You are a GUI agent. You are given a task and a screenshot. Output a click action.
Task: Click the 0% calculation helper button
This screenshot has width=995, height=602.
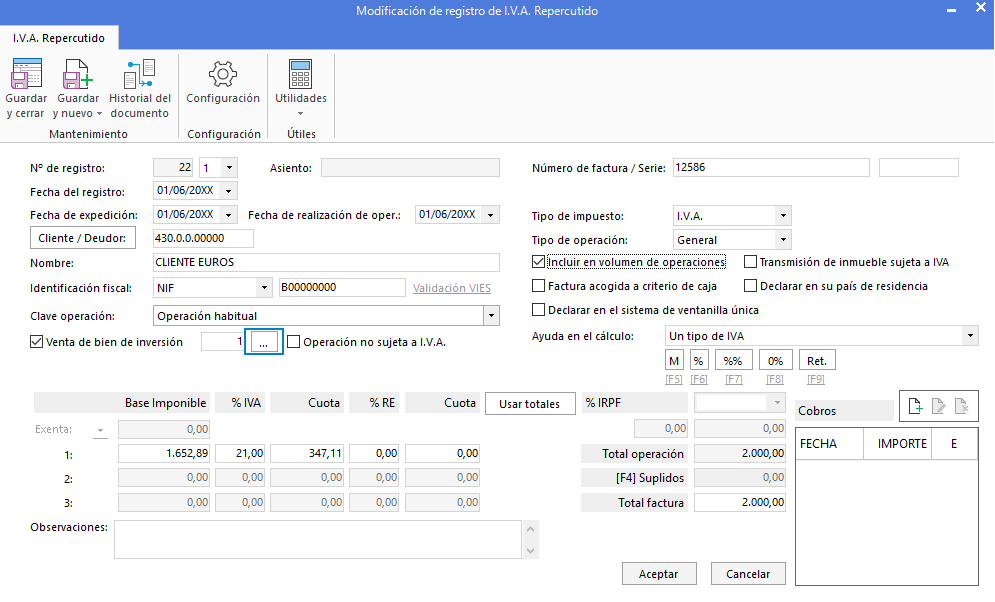click(x=775, y=360)
